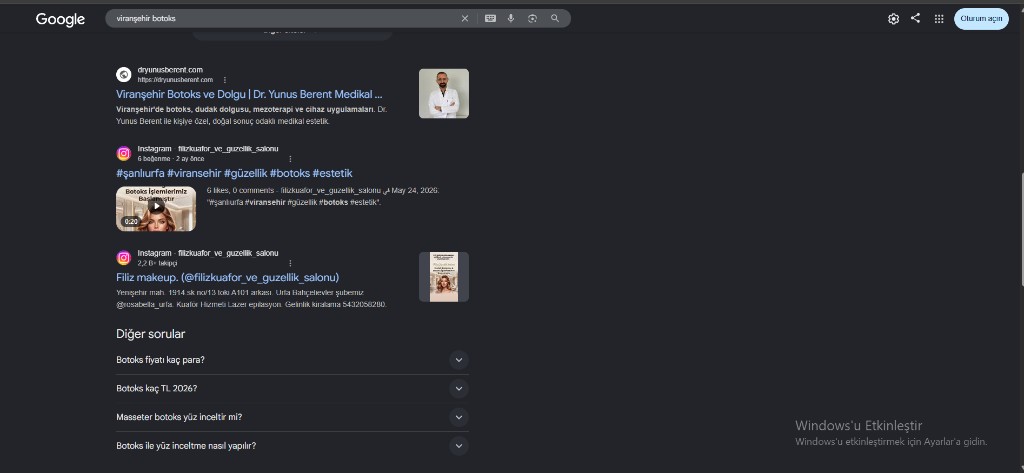Expand Botoks ile yüz inceltme nasıl yapılır
The width and height of the screenshot is (1024, 473).
[x=292, y=446]
